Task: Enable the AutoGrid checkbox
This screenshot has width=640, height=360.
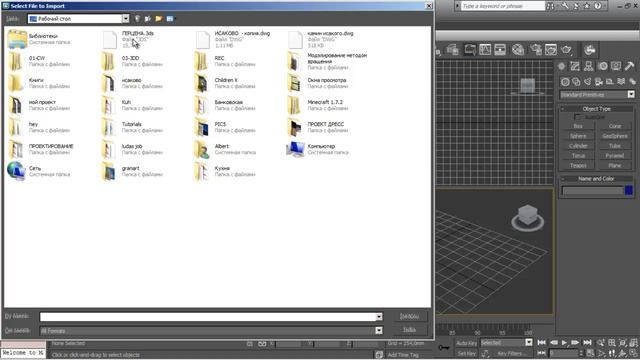Action: click(578, 117)
